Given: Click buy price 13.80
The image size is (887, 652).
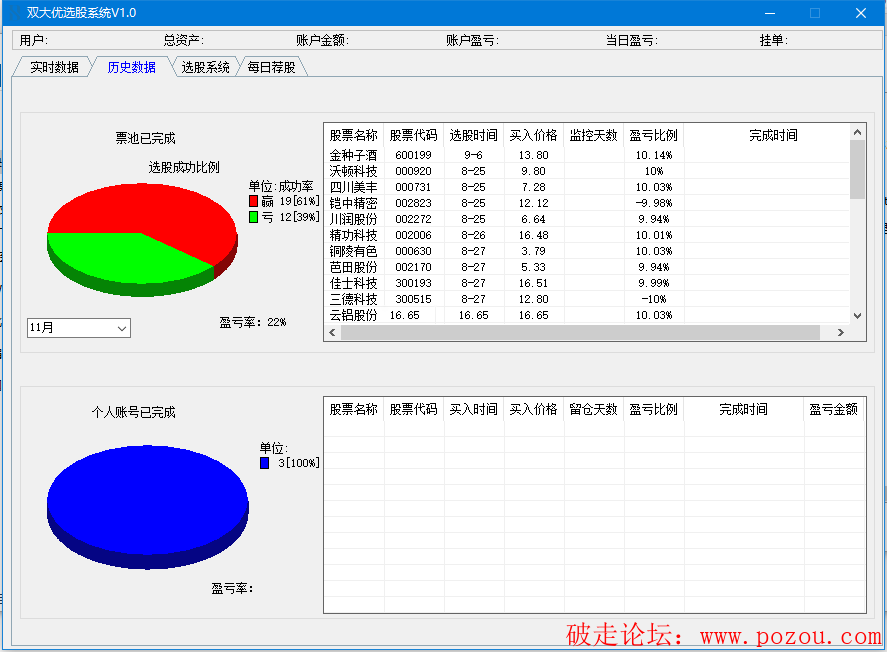Looking at the screenshot, I should (533, 155).
